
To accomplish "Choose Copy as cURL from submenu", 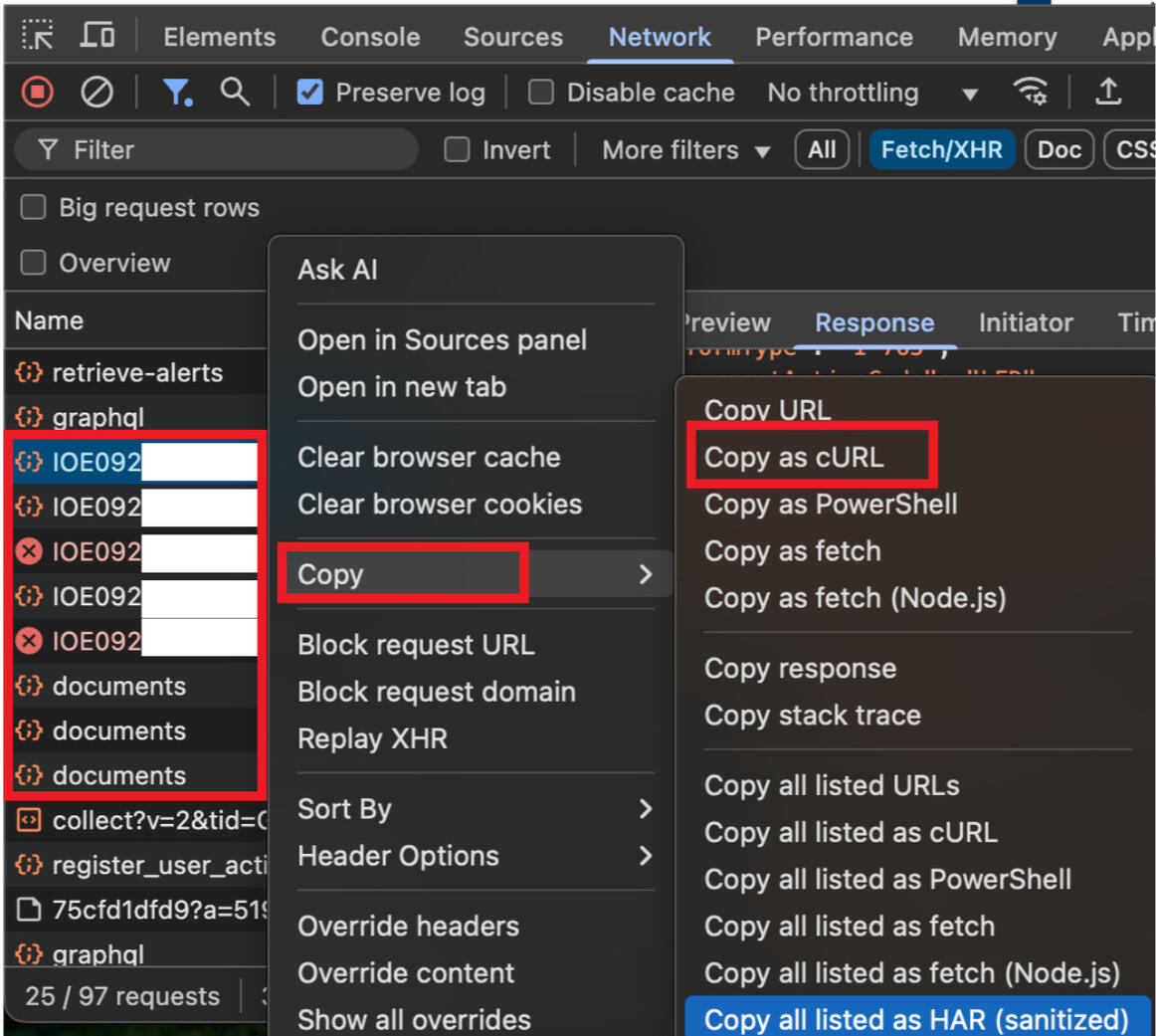I will point(794,458).
